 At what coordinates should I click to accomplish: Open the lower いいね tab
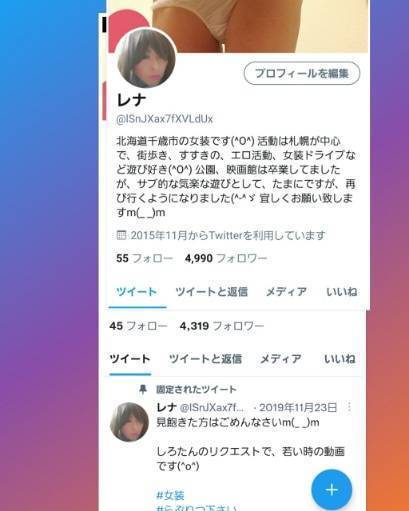(340, 359)
